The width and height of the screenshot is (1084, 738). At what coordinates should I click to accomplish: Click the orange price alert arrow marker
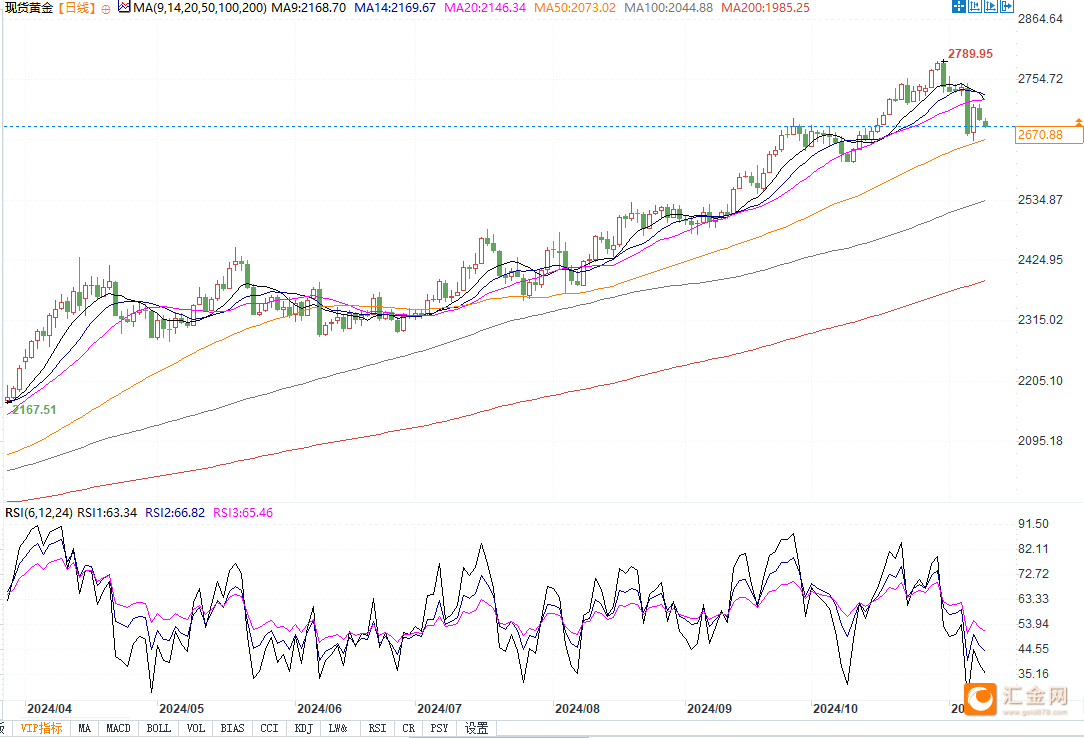pos(1078,122)
